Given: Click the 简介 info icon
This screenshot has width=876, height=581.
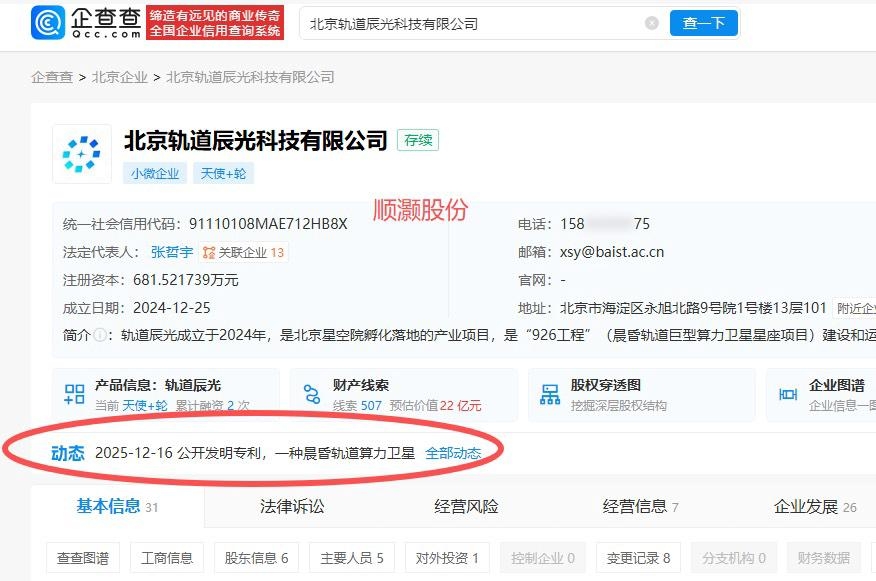Looking at the screenshot, I should [x=100, y=335].
